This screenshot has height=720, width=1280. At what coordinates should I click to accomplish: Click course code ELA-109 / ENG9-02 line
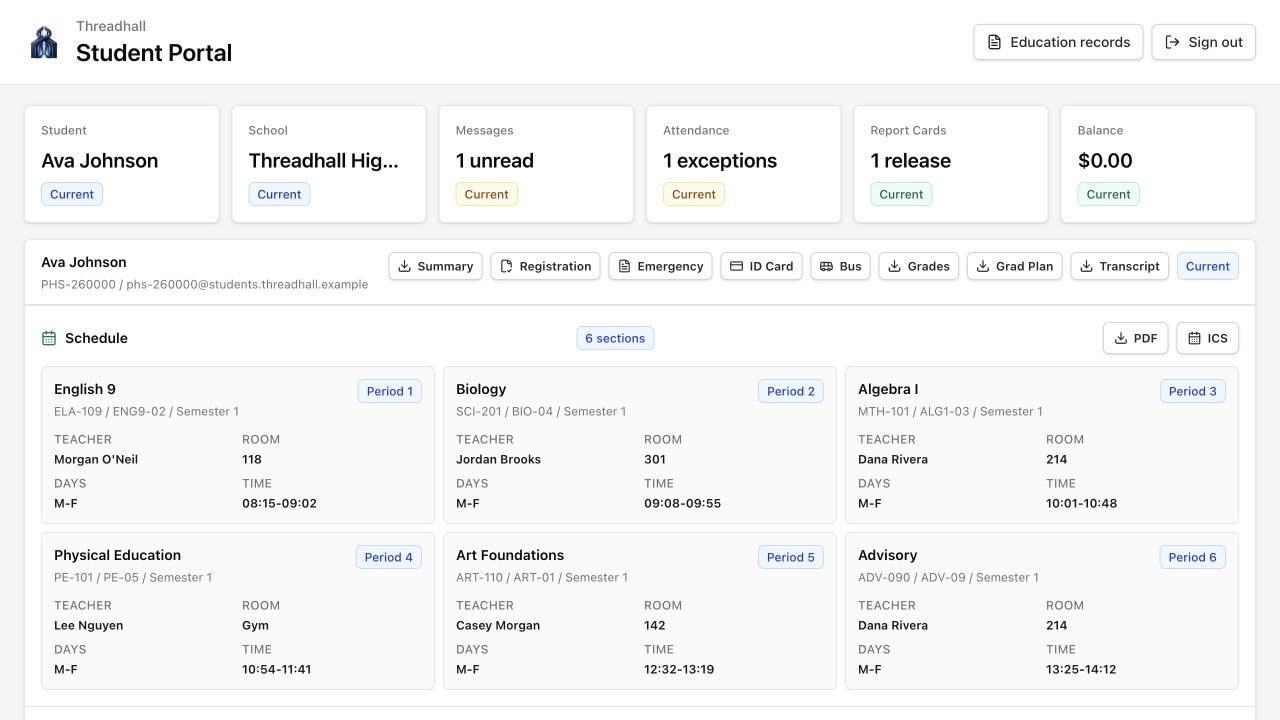point(146,411)
